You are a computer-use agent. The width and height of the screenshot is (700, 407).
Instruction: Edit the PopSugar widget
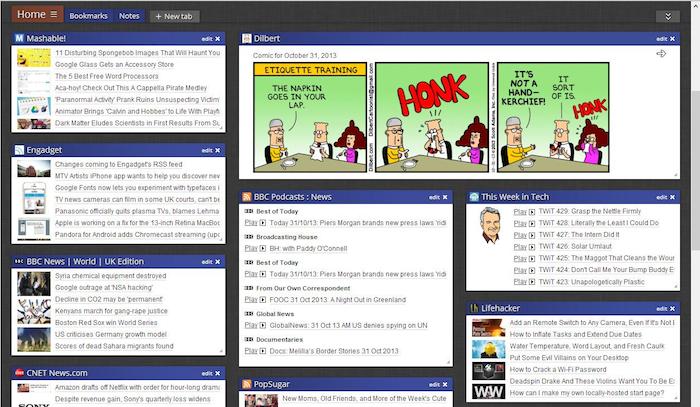(x=434, y=385)
